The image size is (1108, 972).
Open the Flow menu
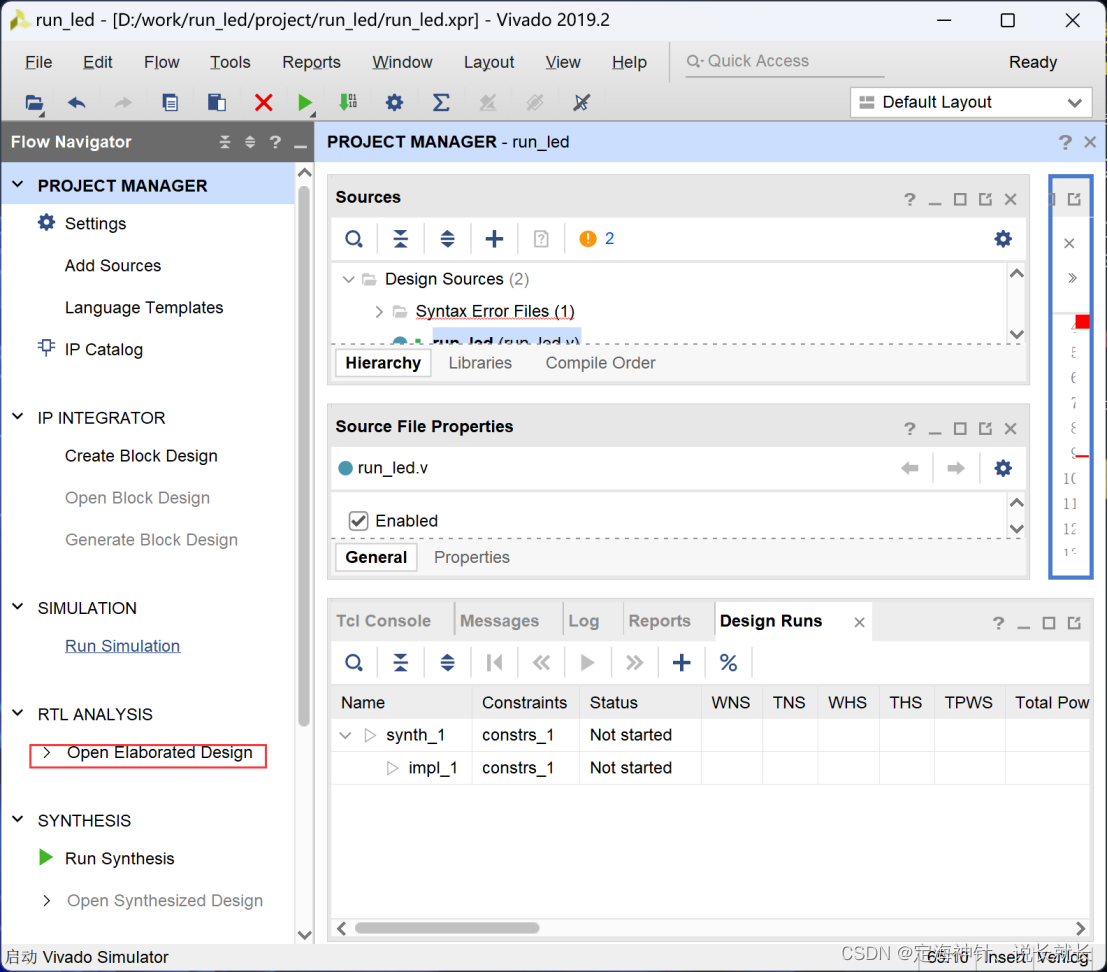[x=162, y=62]
